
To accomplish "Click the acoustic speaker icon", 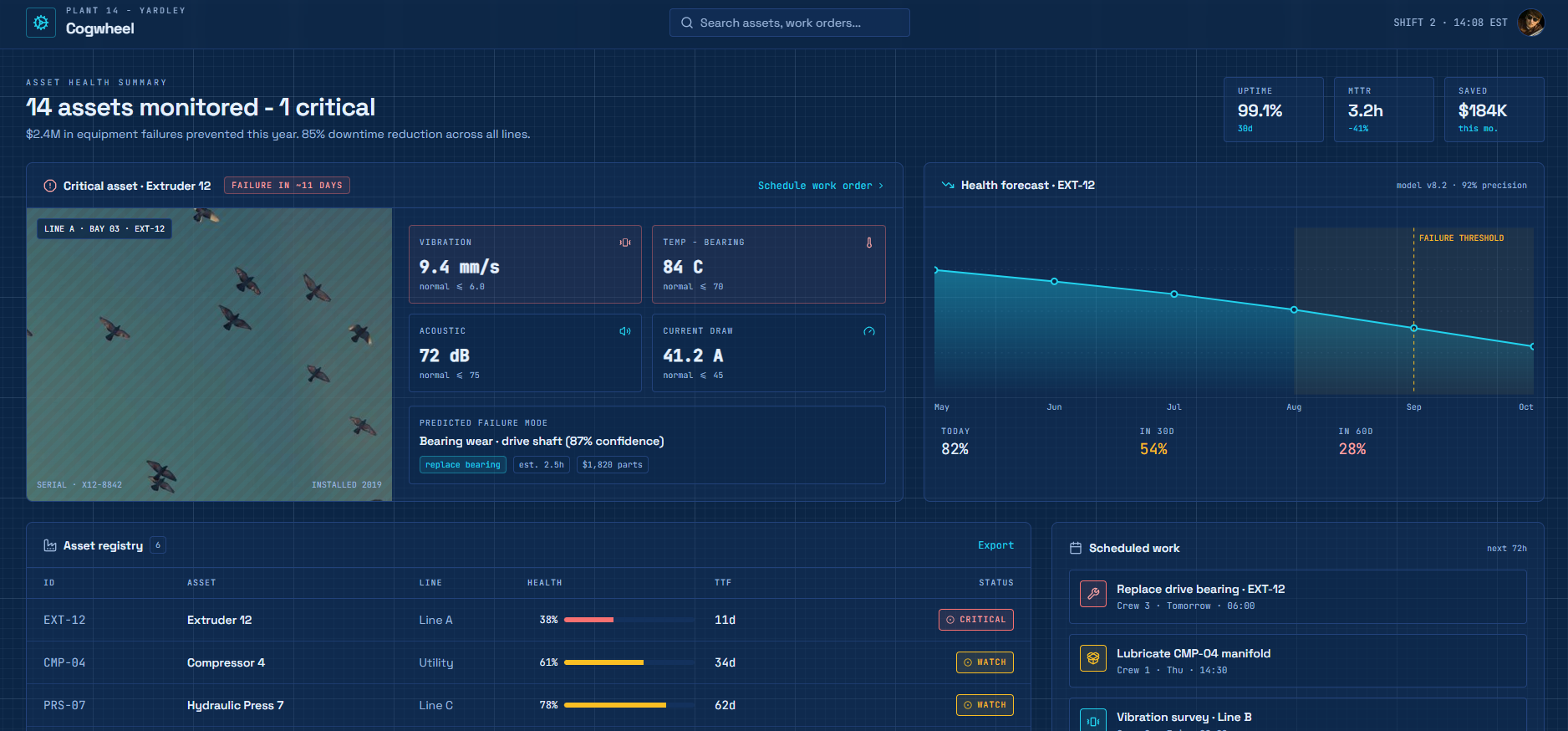I will coord(624,331).
